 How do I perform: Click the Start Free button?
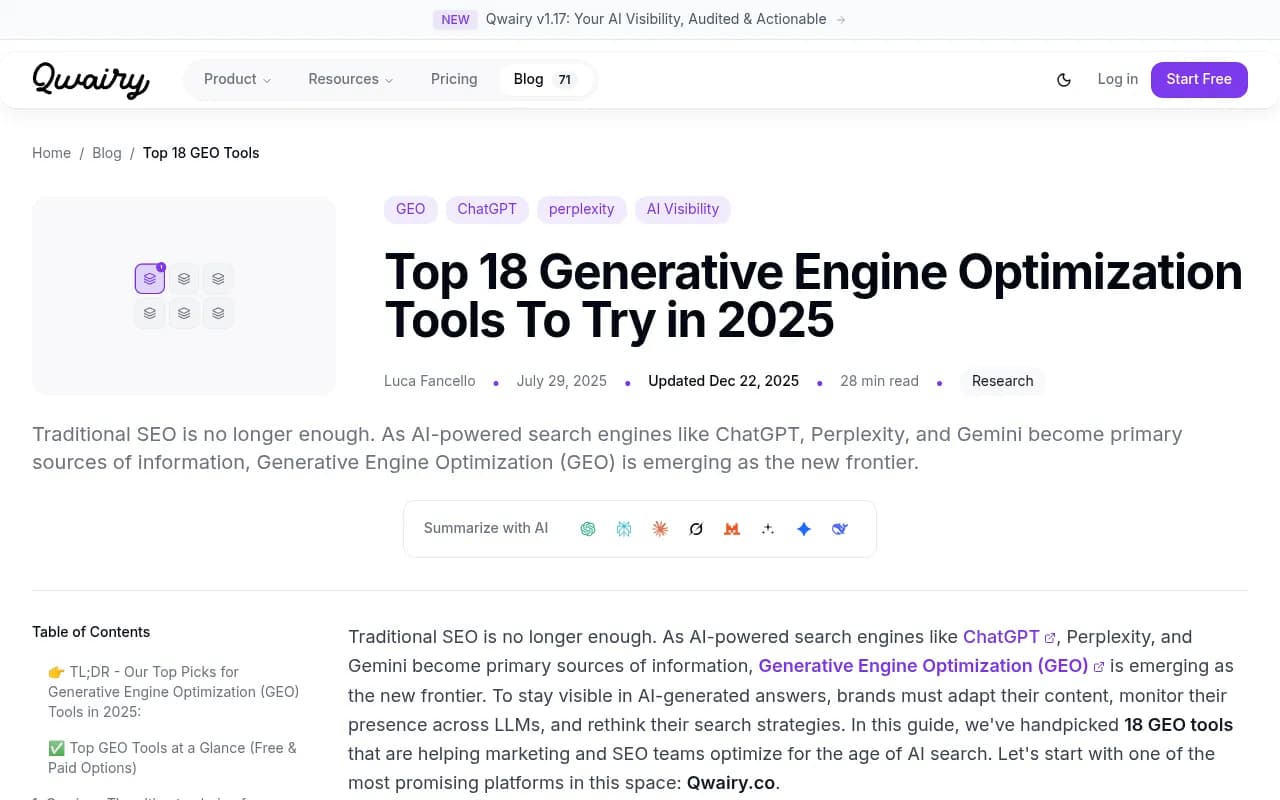click(x=1199, y=79)
